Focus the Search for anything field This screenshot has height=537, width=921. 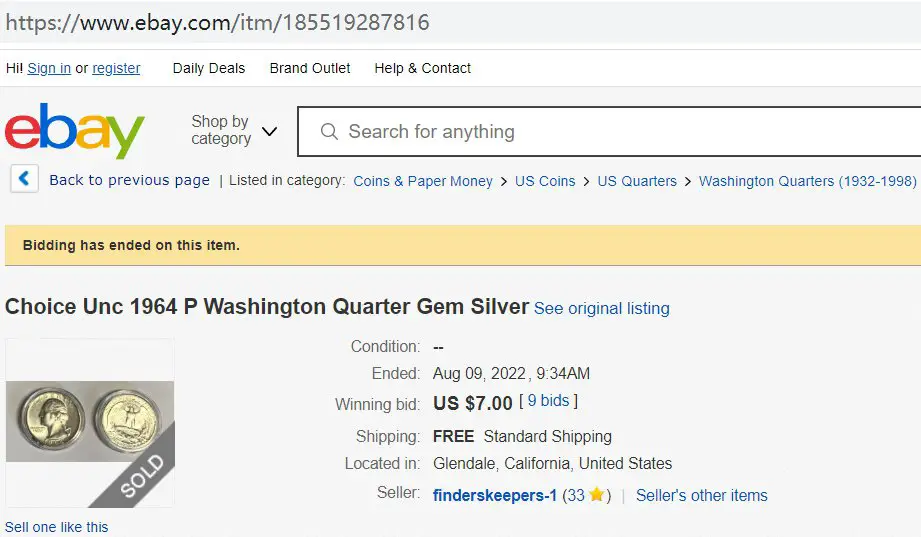coord(609,132)
